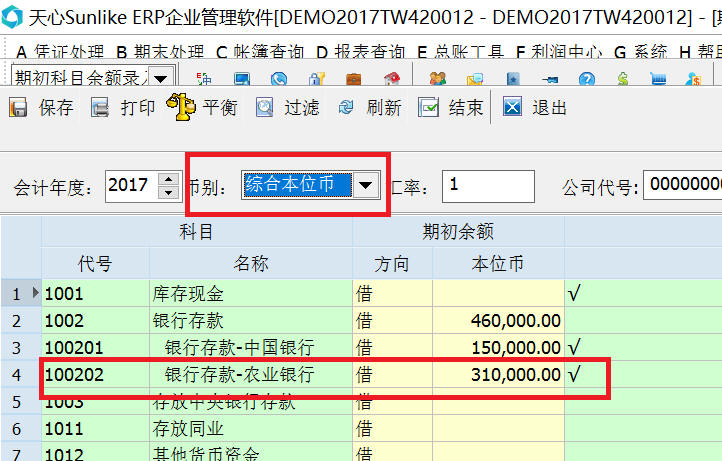Select the 银行存款-中国银行 name cell

click(251, 347)
